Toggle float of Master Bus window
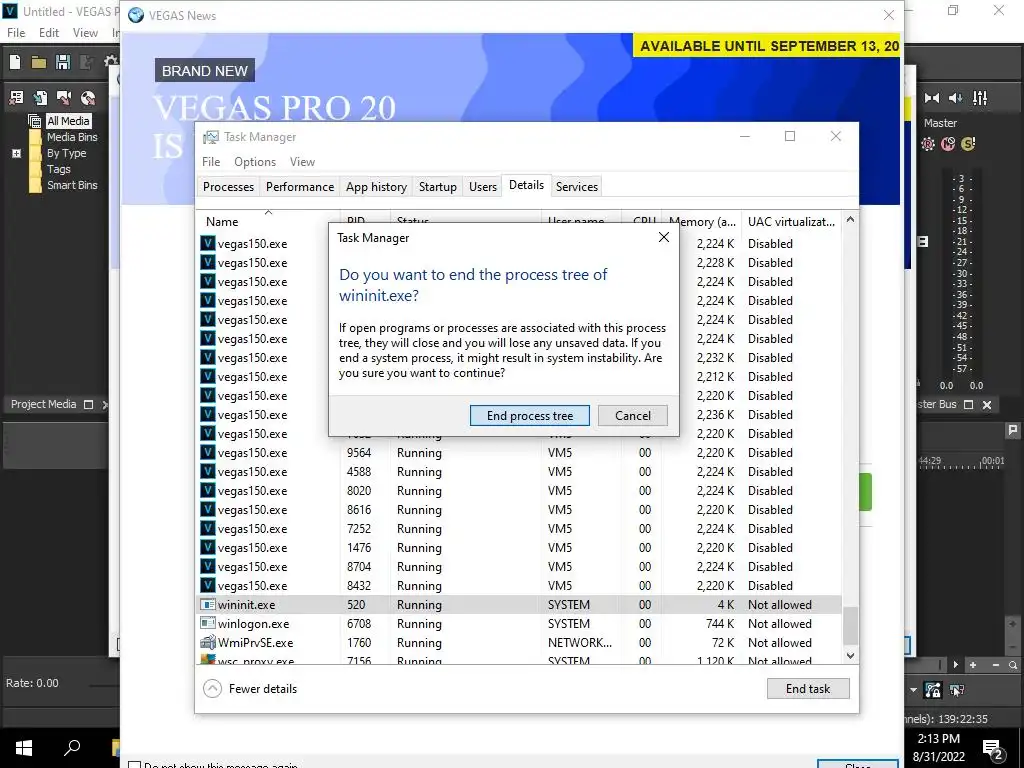 coord(968,405)
